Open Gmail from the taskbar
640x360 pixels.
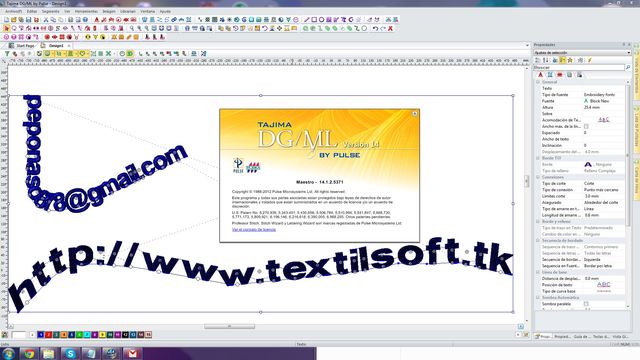click(x=132, y=353)
